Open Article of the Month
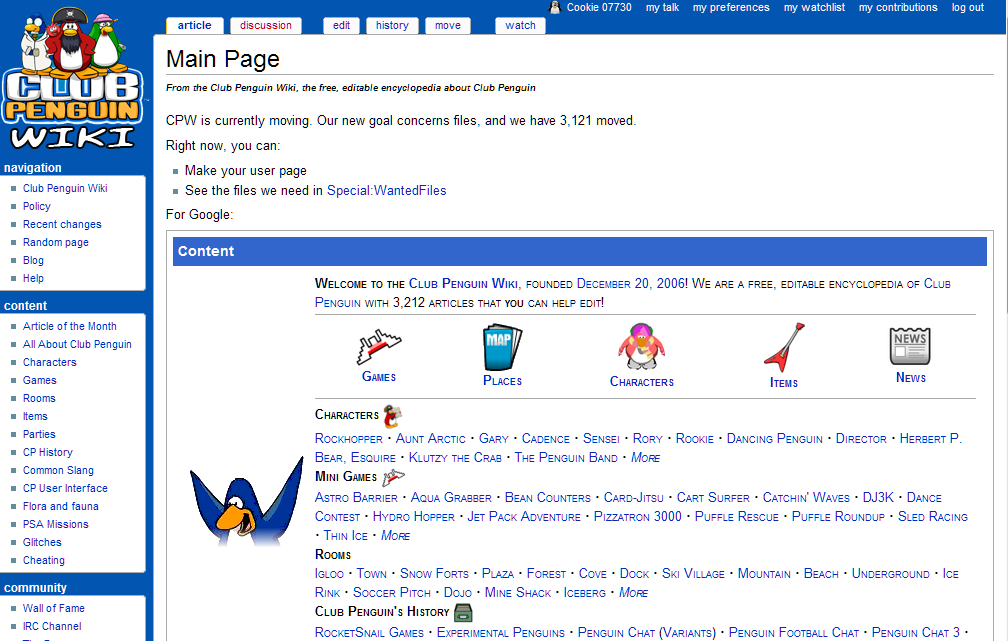 (69, 327)
